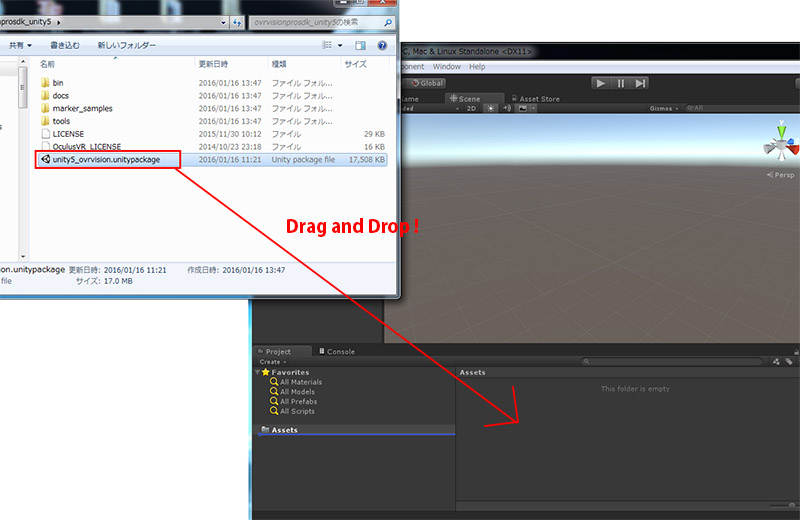Click the Explorer help question mark icon
Image resolution: width=800 pixels, height=520 pixels.
(383, 45)
